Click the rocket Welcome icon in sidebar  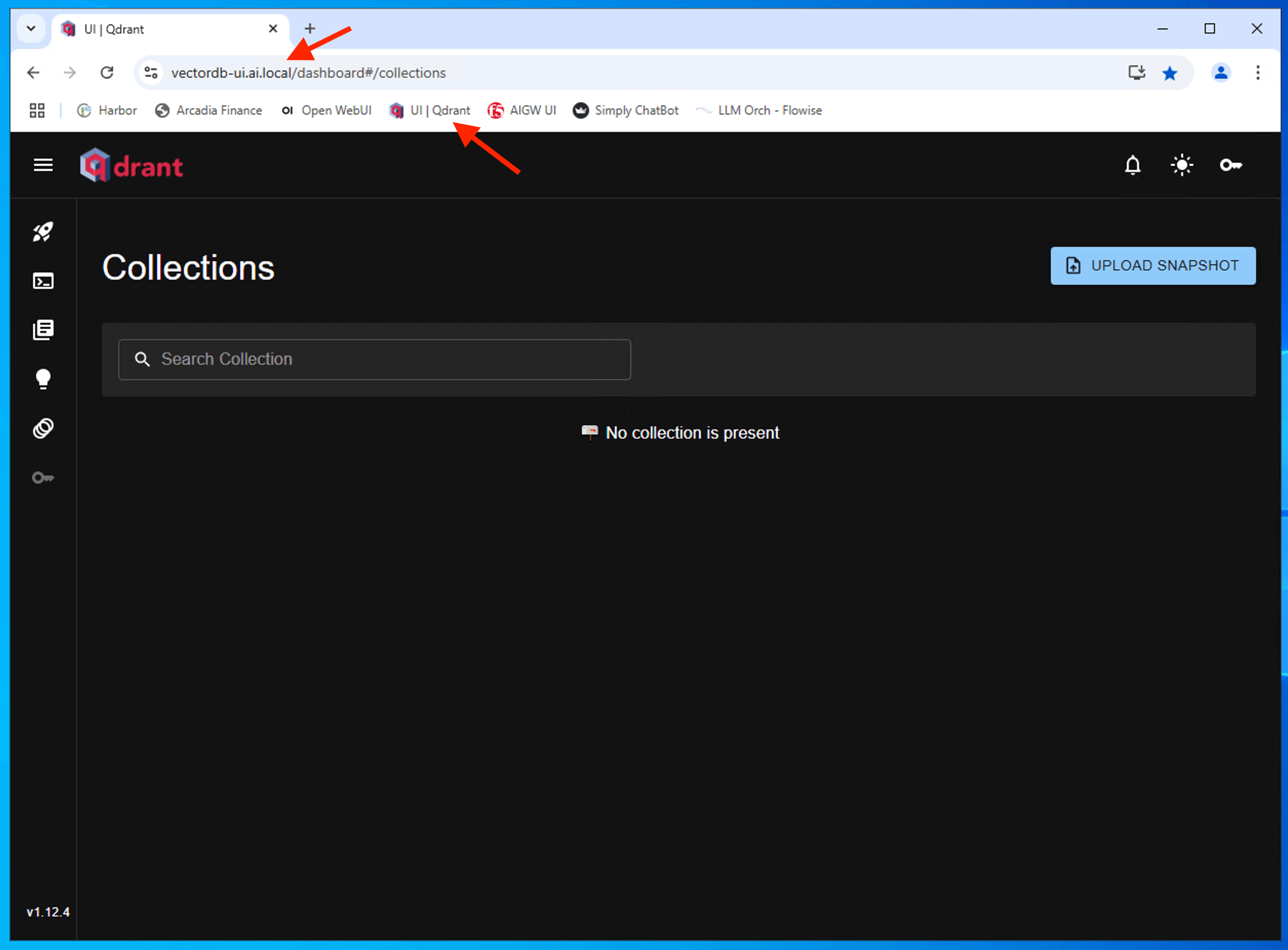43,232
